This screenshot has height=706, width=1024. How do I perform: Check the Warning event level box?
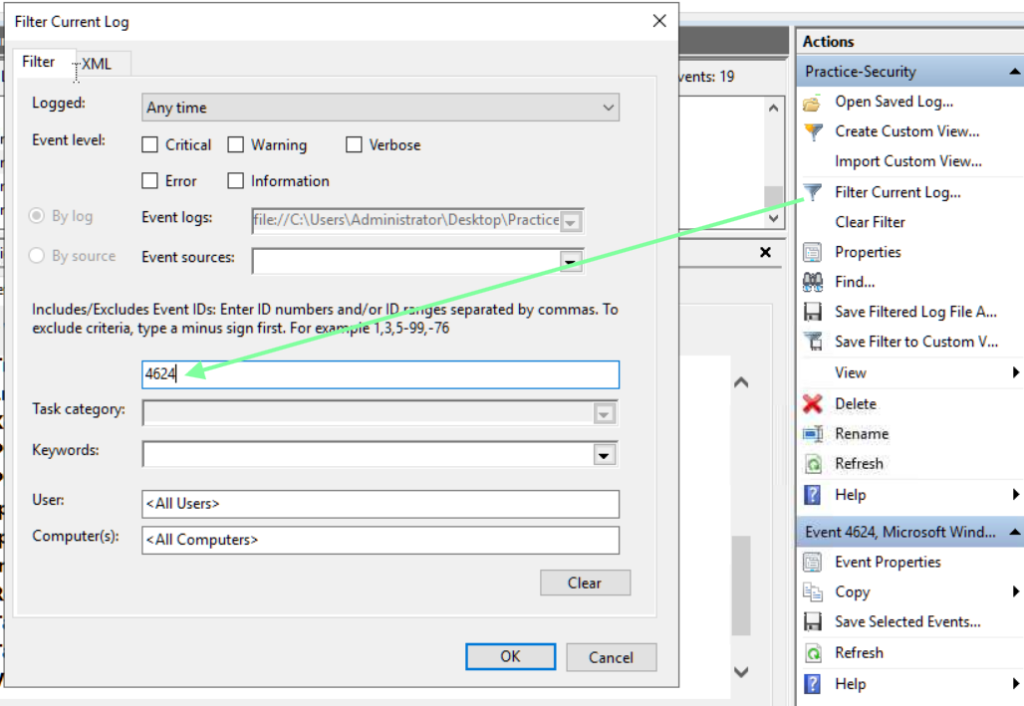[x=236, y=145]
